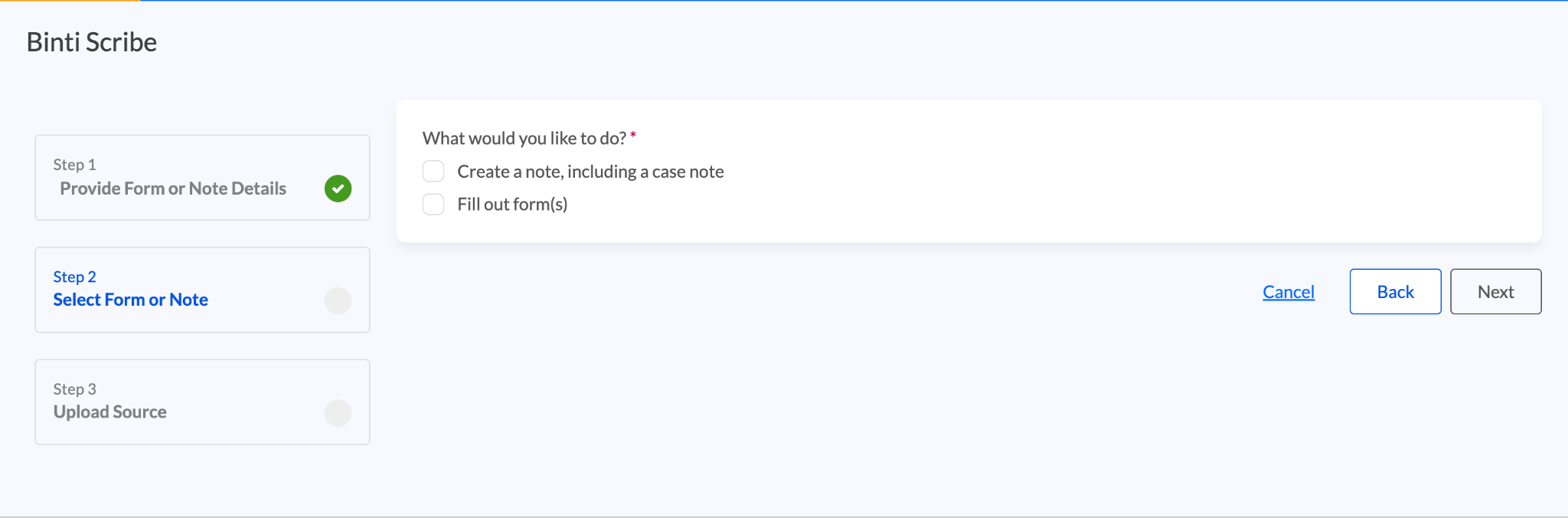This screenshot has height=518, width=1568.
Task: Click the green checkmark icon on Step 1
Action: (338, 189)
